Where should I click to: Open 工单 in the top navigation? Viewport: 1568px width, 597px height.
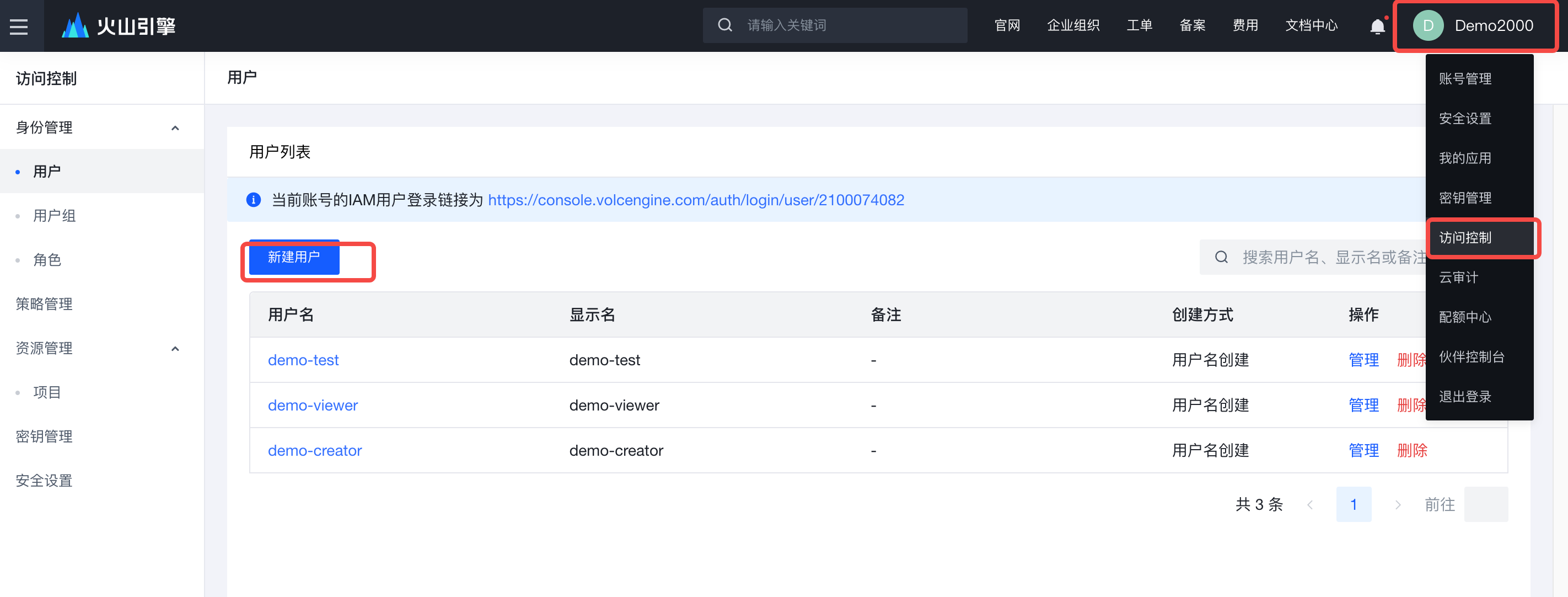tap(1139, 25)
